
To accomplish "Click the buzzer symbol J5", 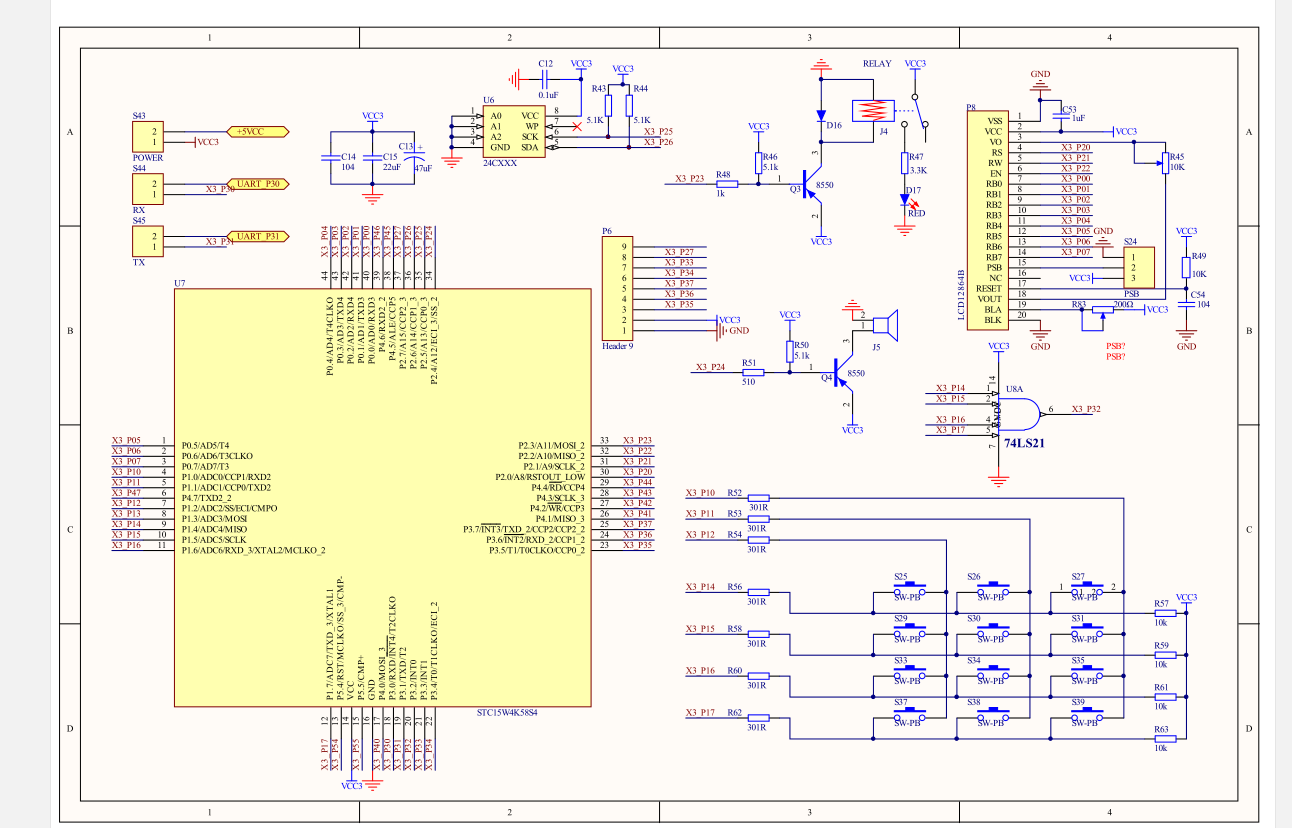I will (x=885, y=326).
